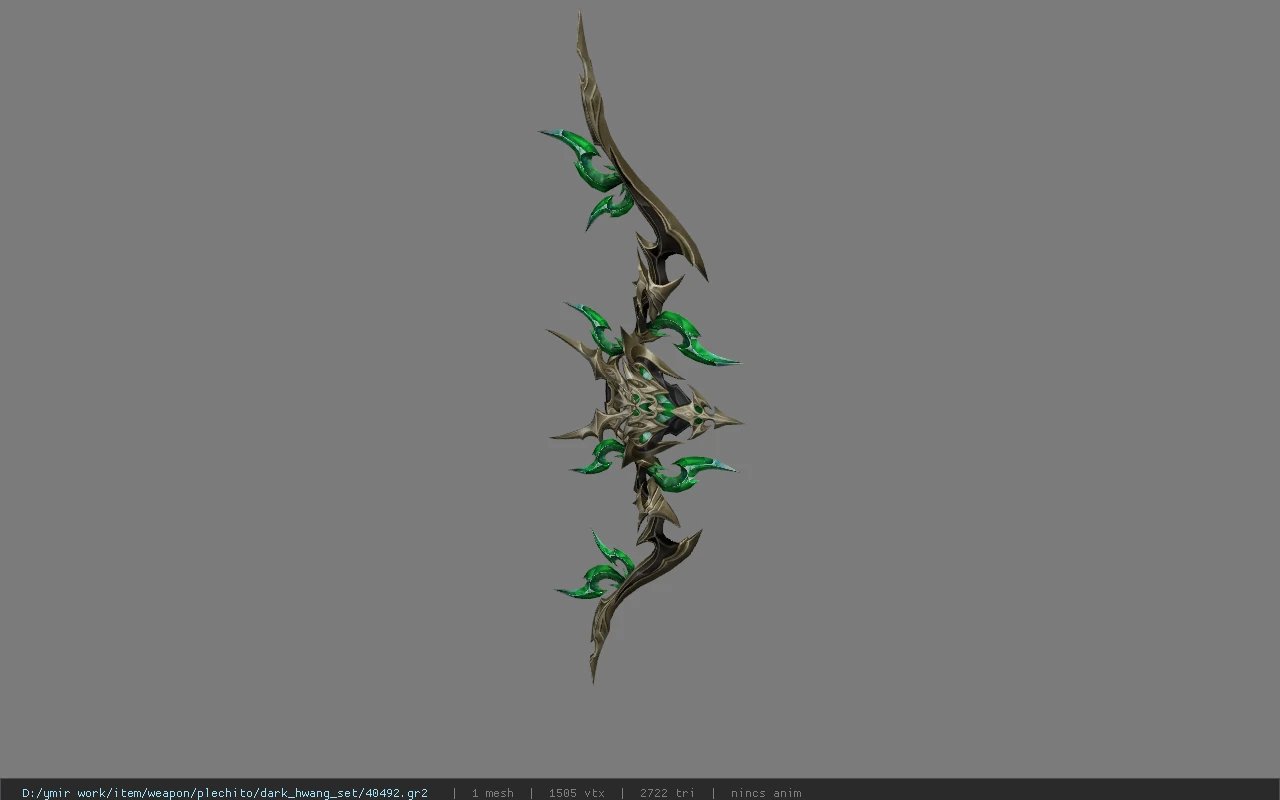Click the "1 mesh" status entry
The height and width of the screenshot is (800, 1280).
[493, 793]
